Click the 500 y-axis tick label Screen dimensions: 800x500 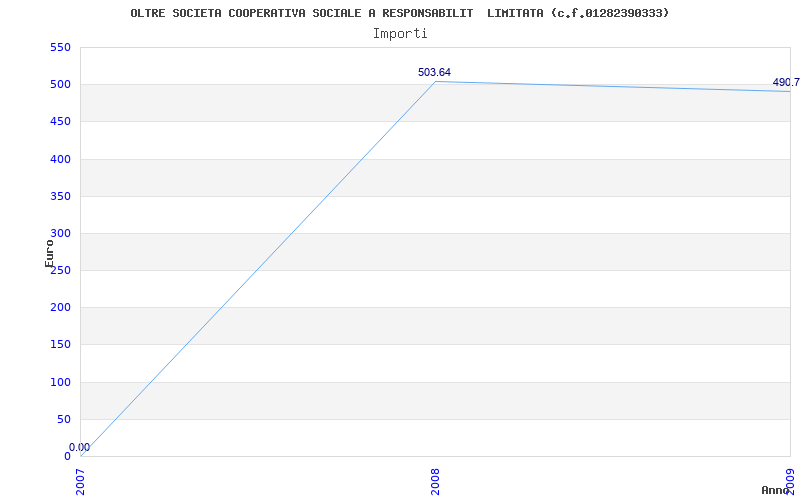click(60, 84)
